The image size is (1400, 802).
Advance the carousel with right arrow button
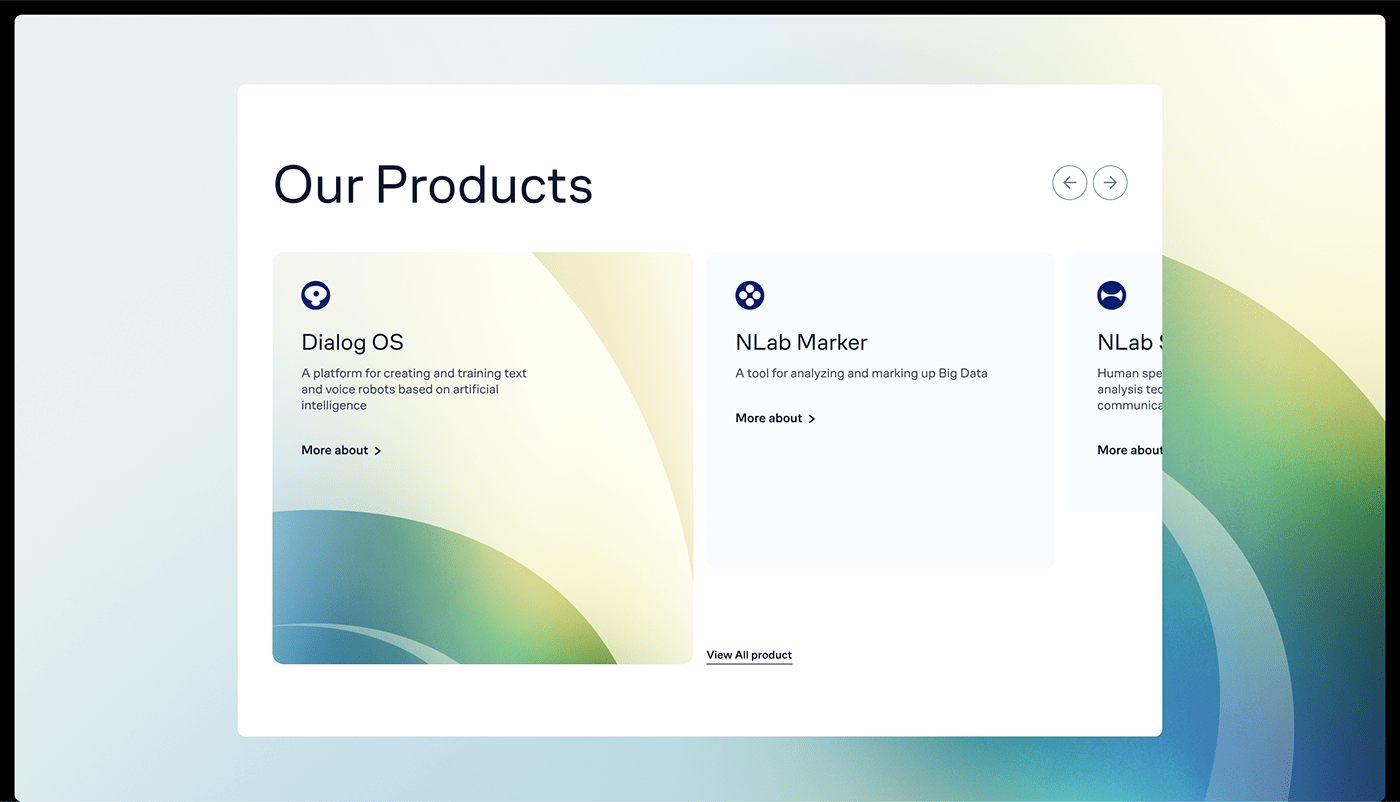coord(1110,183)
